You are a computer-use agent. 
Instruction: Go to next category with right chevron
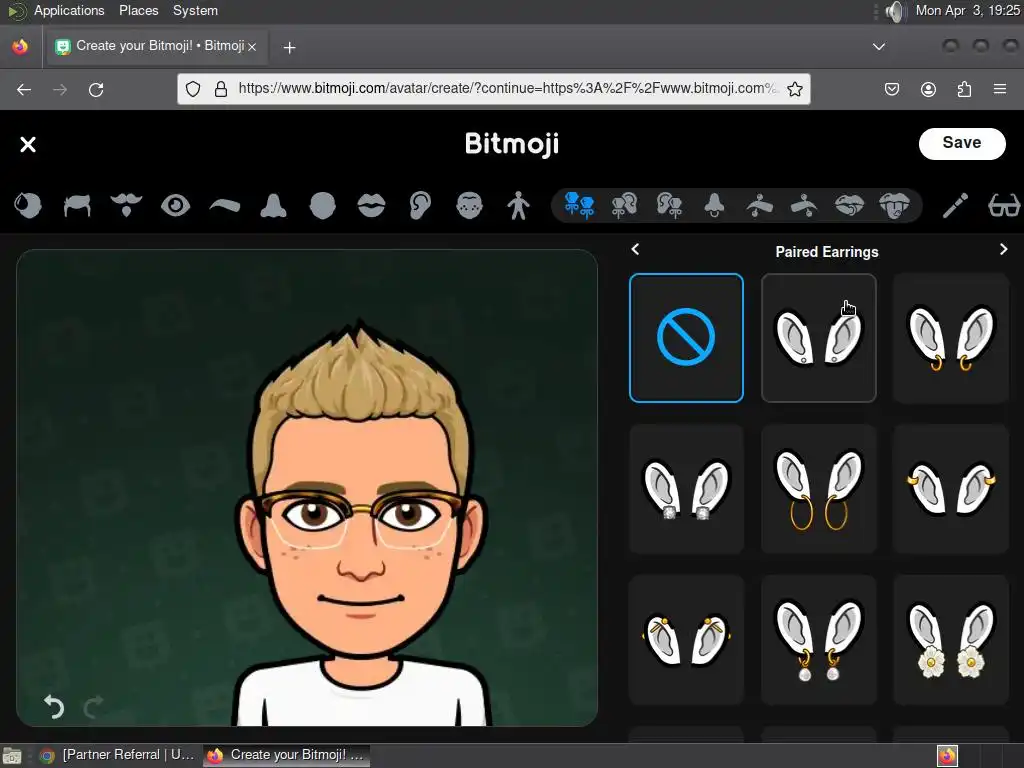pyautogui.click(x=1003, y=249)
